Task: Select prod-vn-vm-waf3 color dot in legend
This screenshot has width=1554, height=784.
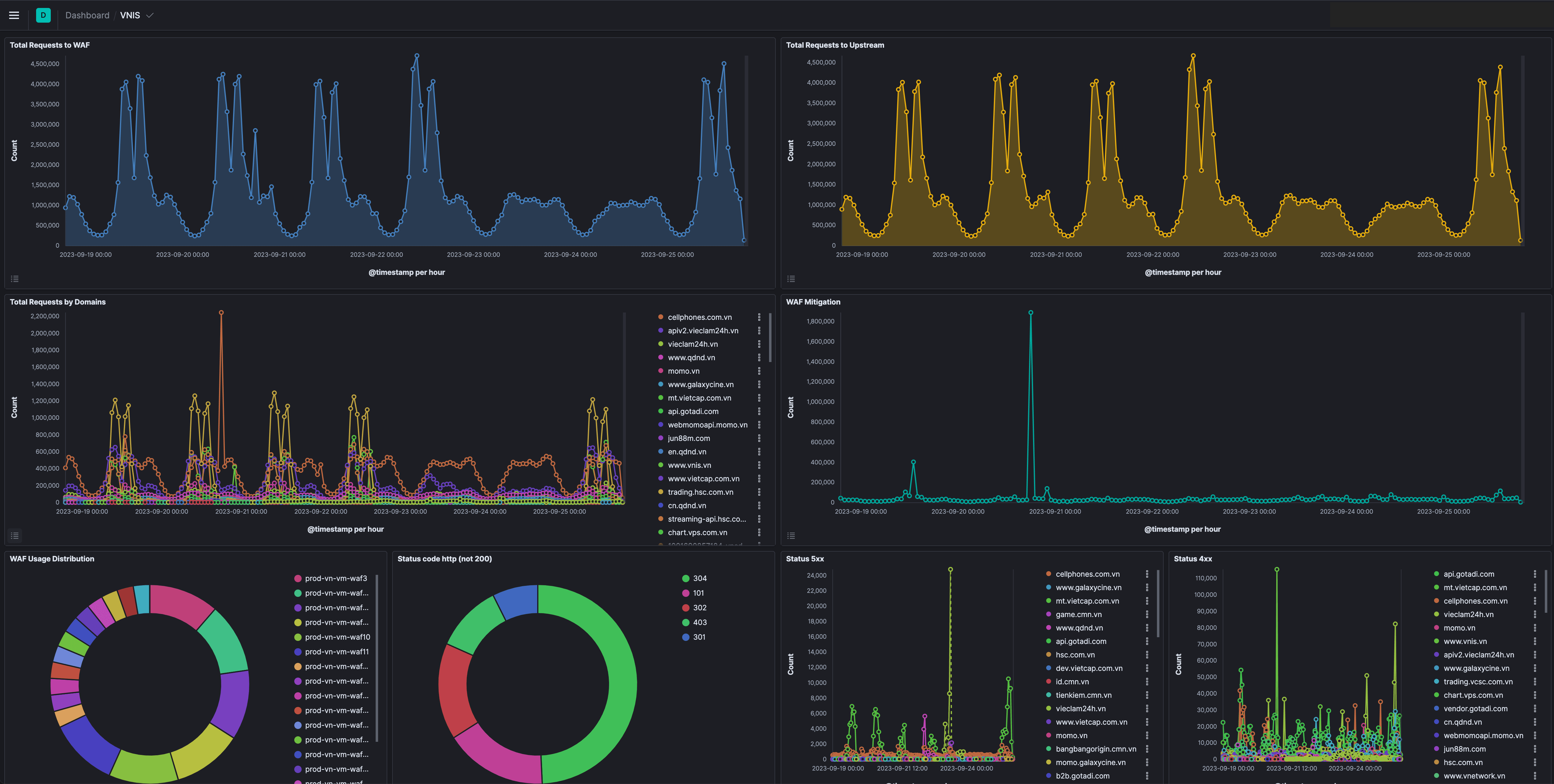Action: (x=298, y=578)
